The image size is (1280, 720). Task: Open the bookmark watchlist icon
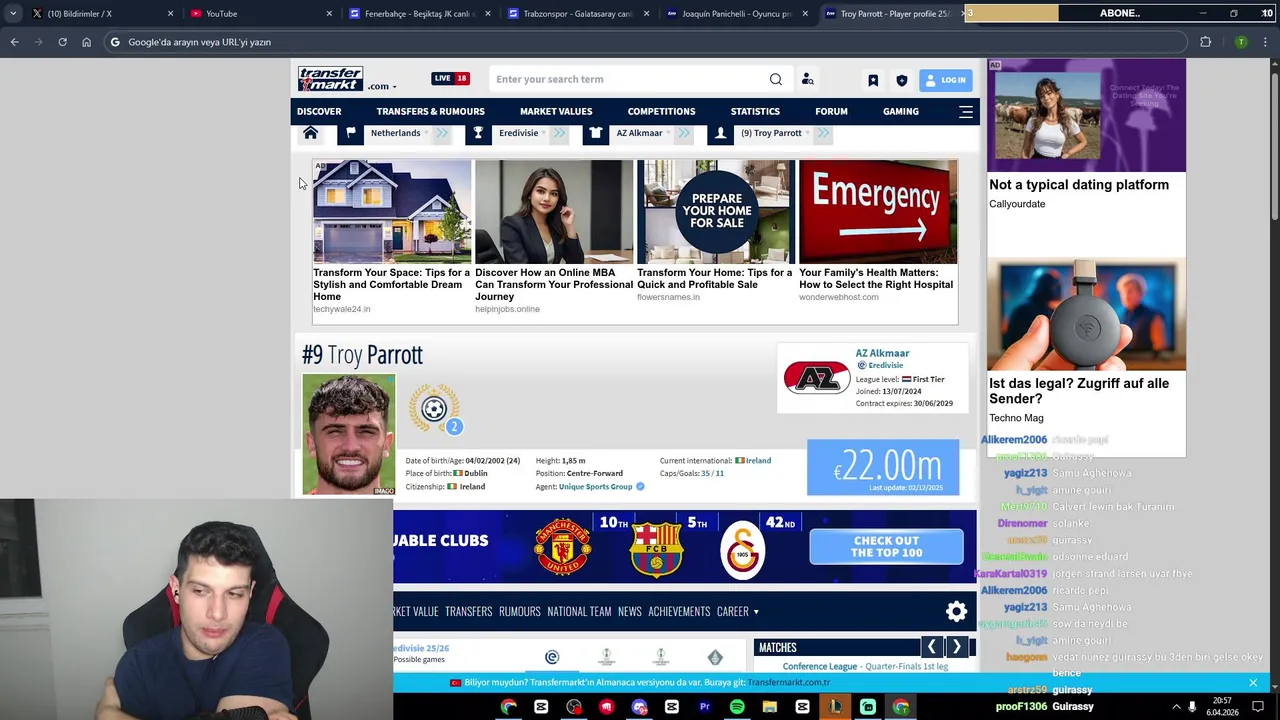click(x=873, y=80)
